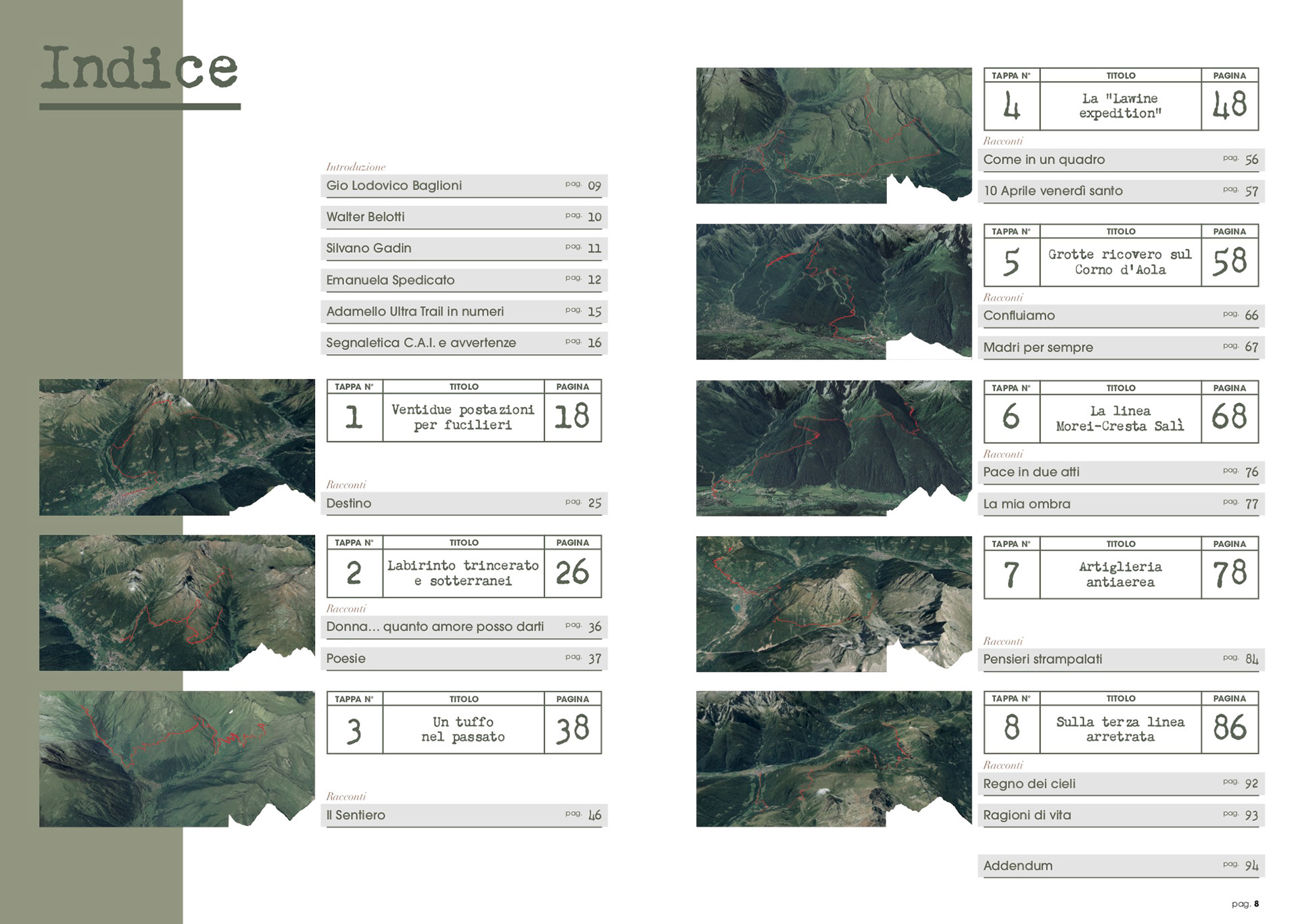This screenshot has height=924, width=1298.
Task: Click 'Racconti' label above 'Regno dei cieli'
Action: [1003, 765]
